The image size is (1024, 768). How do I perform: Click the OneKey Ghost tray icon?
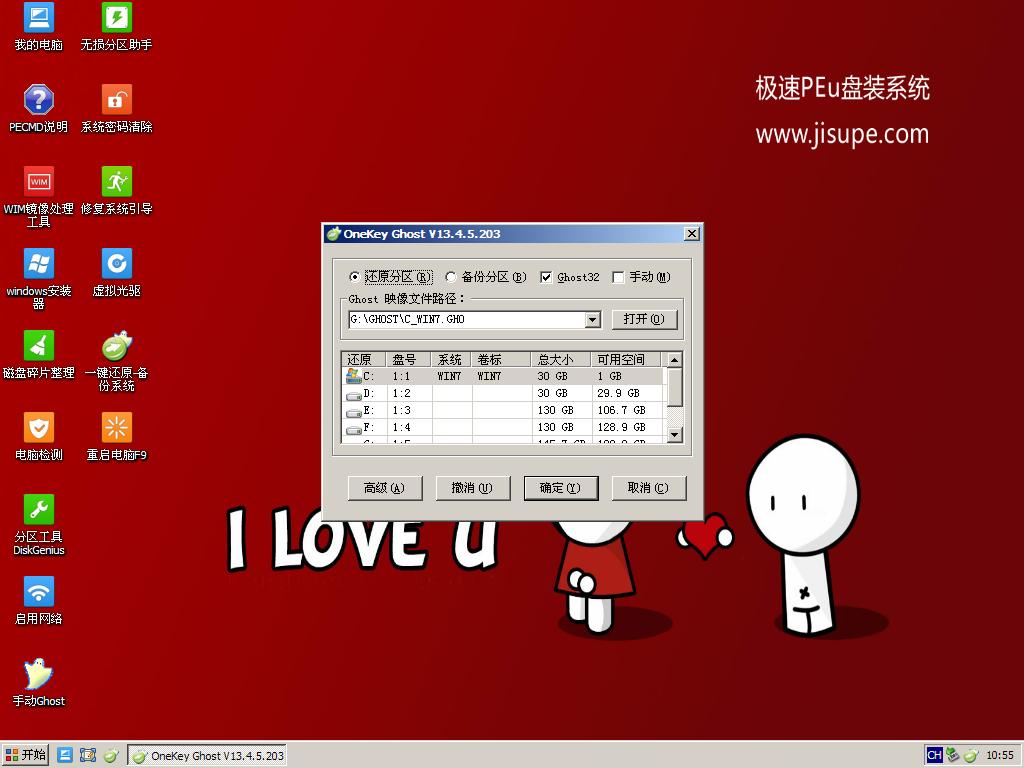click(971, 756)
